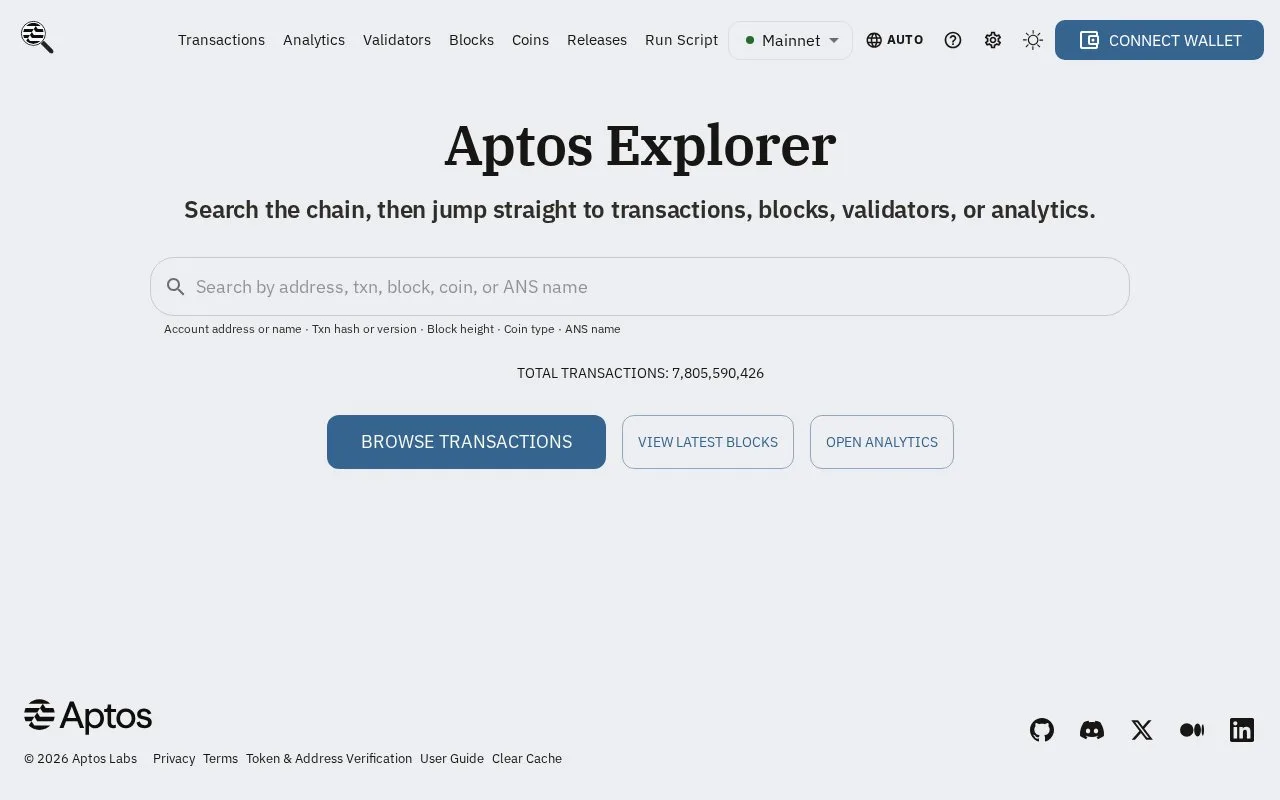Image resolution: width=1280 pixels, height=800 pixels.
Task: Click the View Latest Blocks button
Action: tap(708, 442)
